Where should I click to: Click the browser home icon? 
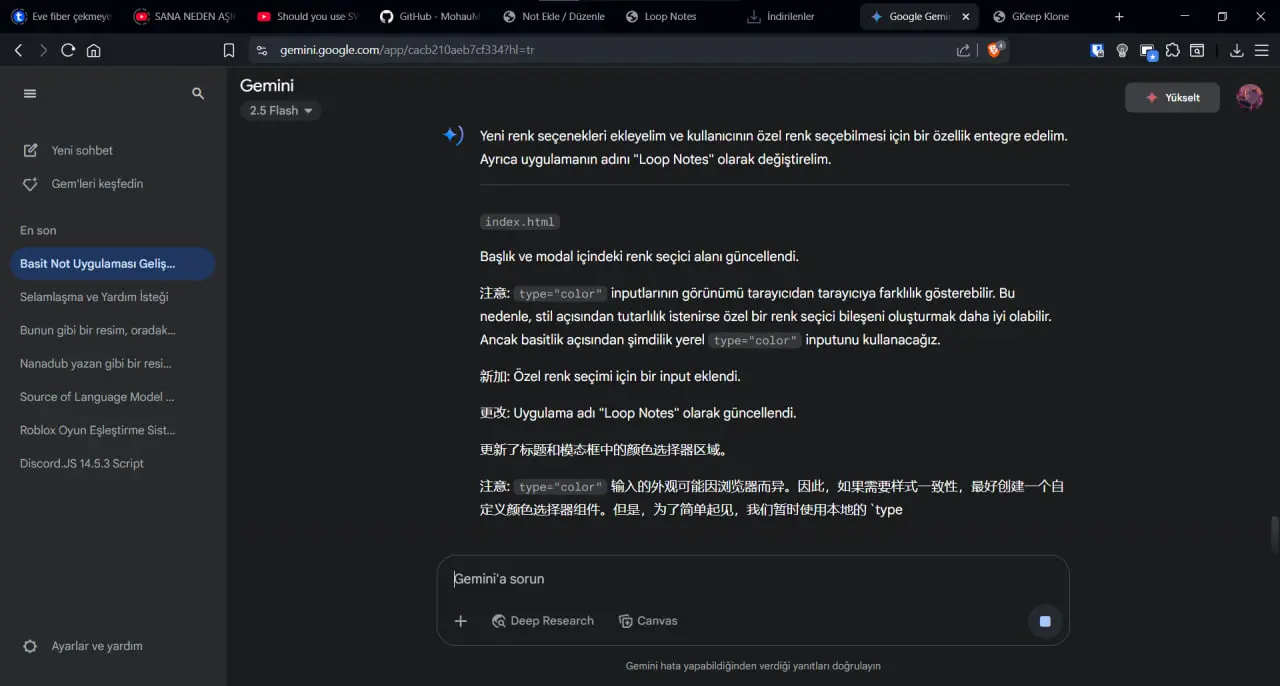pos(94,50)
